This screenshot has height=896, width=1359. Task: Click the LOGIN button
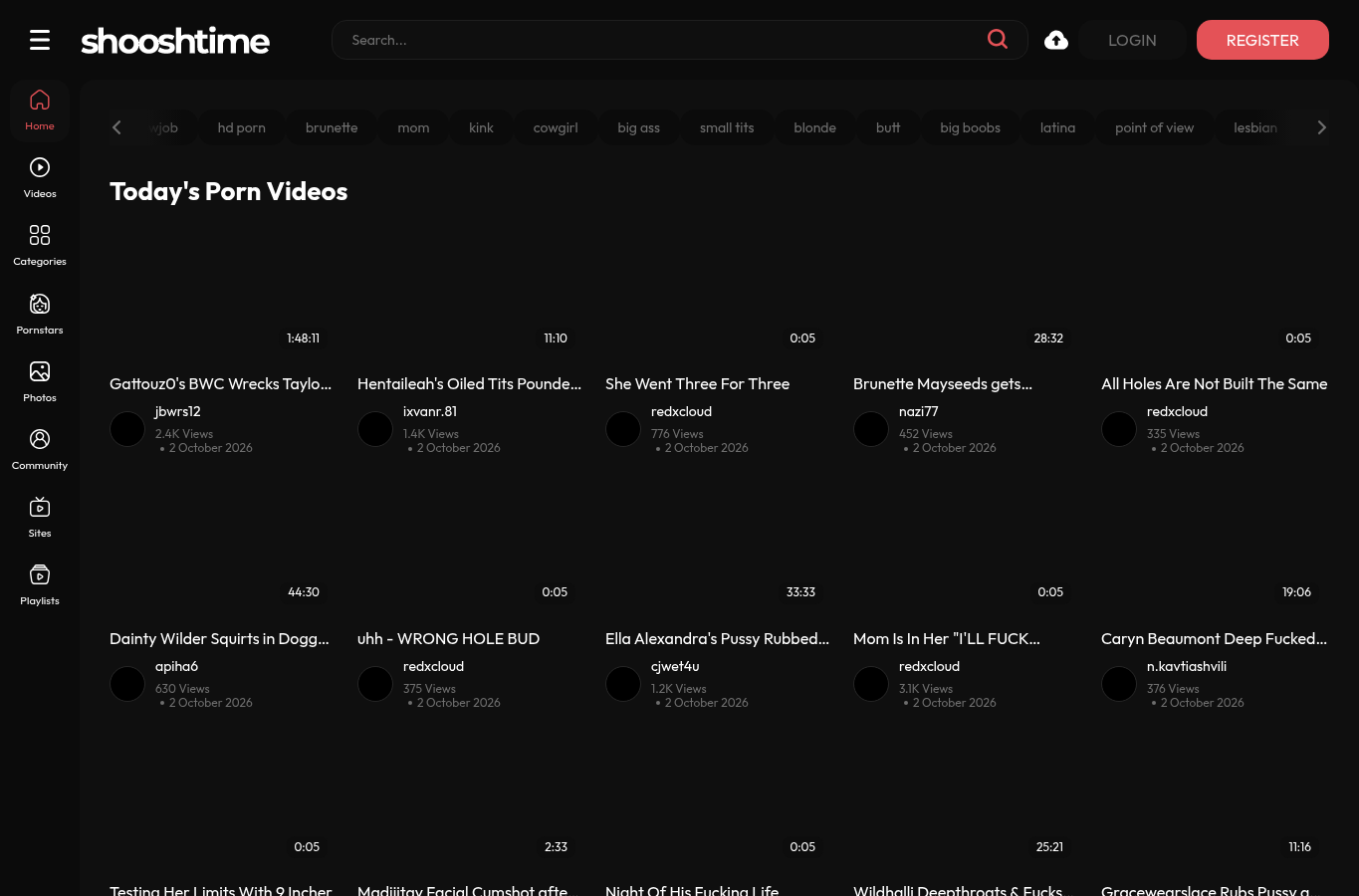[x=1132, y=40]
